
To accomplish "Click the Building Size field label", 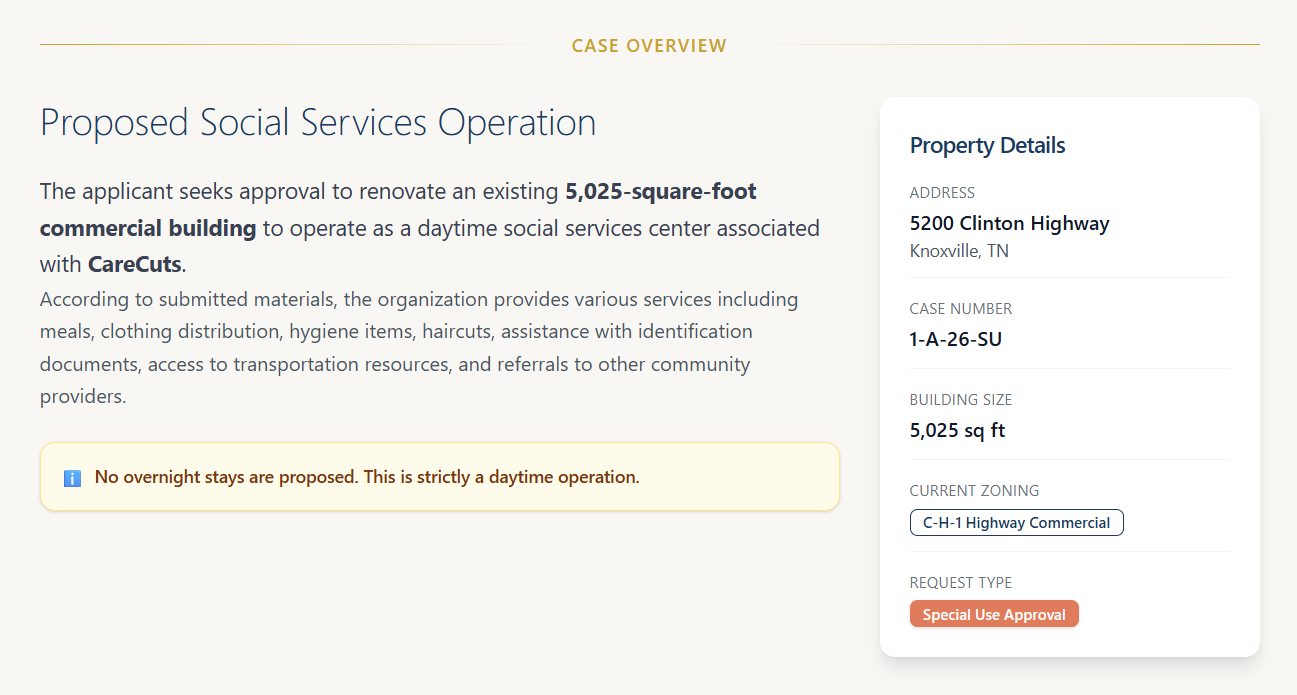I will 960,399.
